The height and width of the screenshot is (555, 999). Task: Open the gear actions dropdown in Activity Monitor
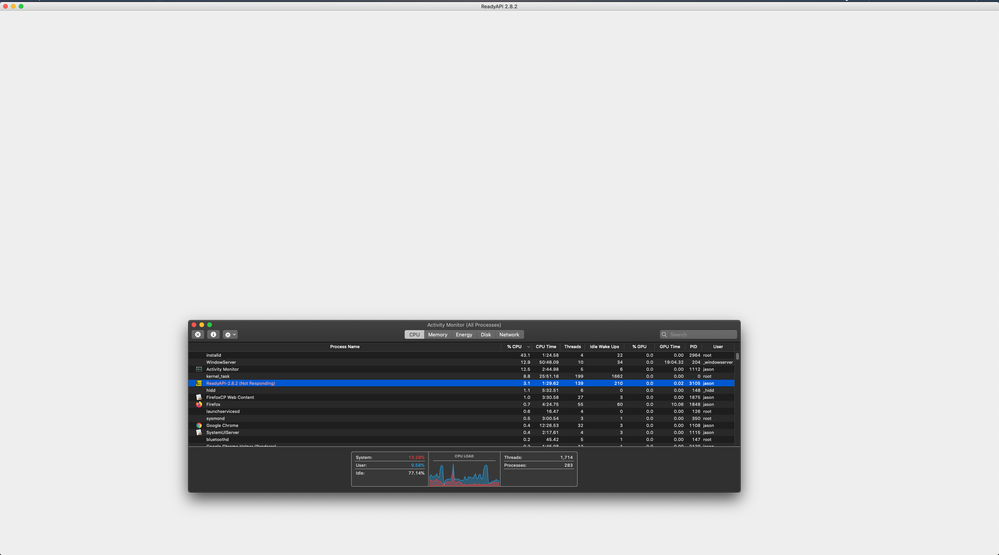pos(230,335)
